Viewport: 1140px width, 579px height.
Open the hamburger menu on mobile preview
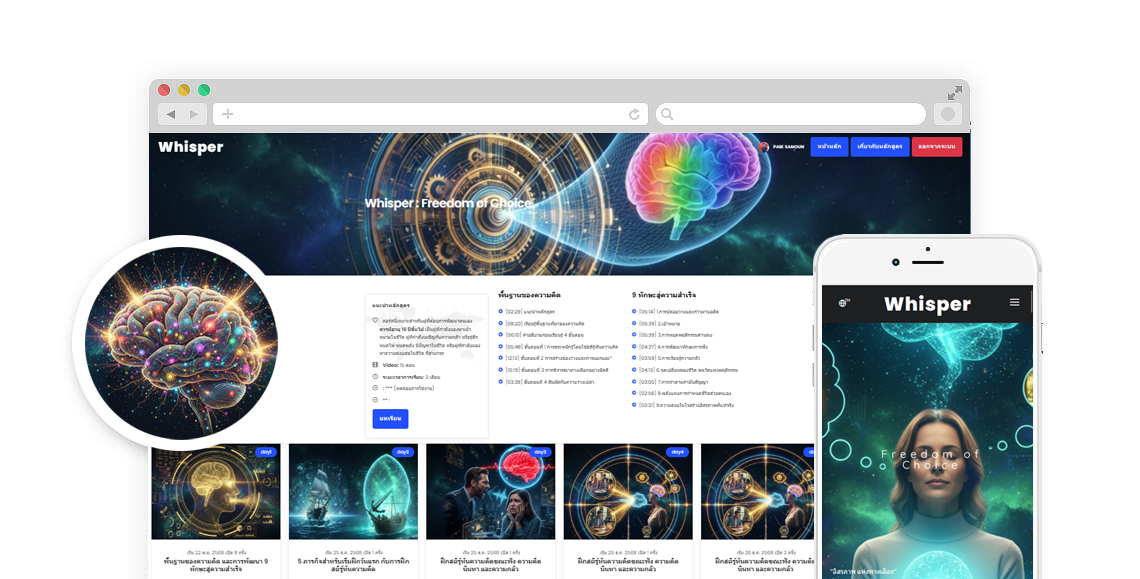click(x=1014, y=302)
